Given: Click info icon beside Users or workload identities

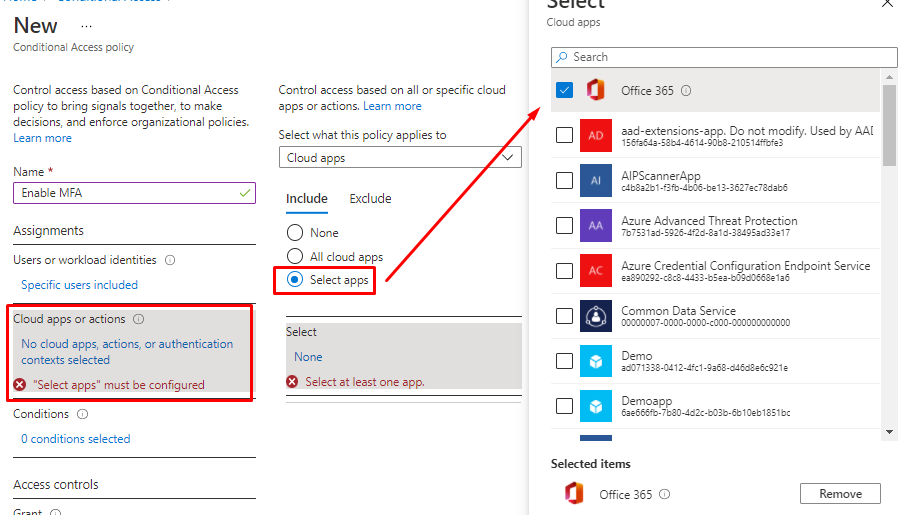Looking at the screenshot, I should (170, 260).
